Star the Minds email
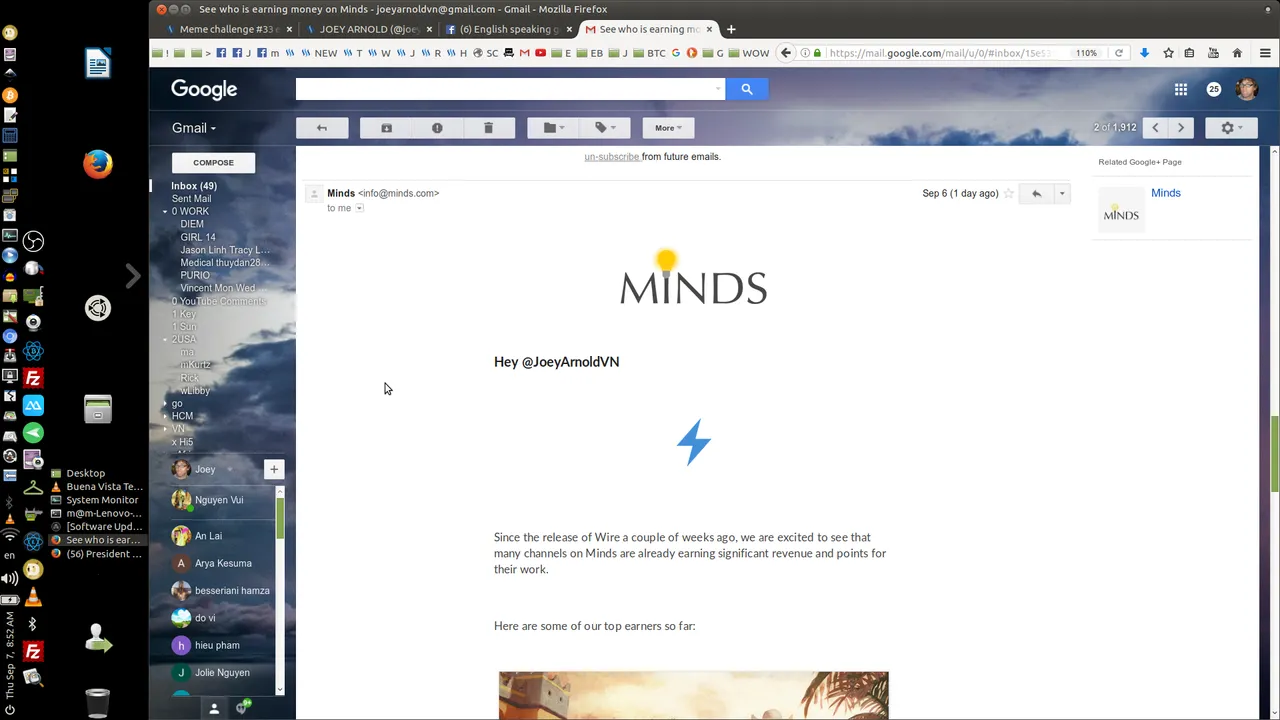 (1008, 193)
